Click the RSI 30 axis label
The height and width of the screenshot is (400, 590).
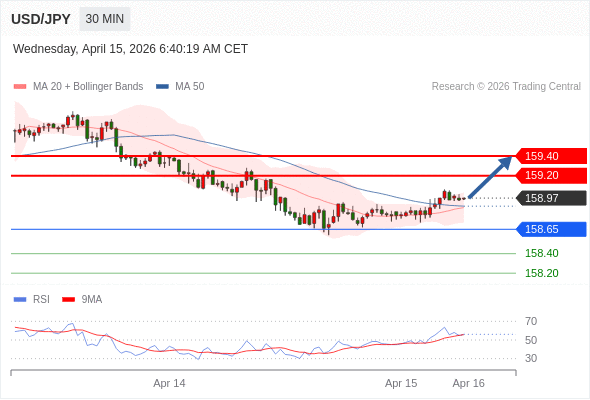tap(531, 358)
